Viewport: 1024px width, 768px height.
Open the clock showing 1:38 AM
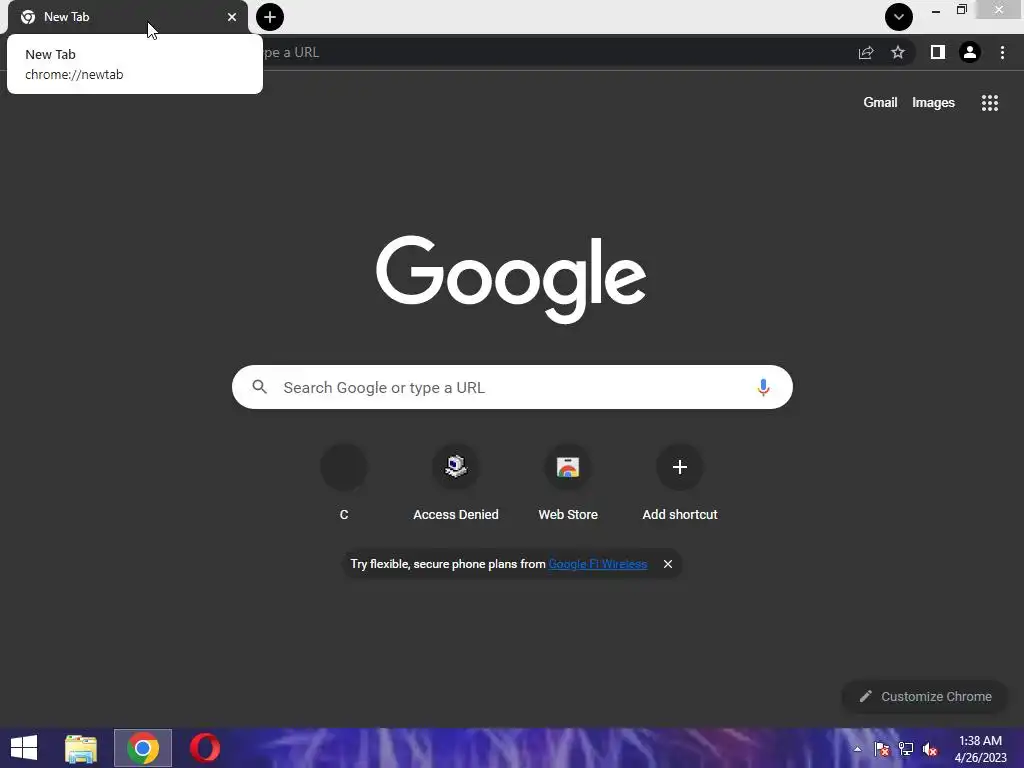tap(980, 749)
